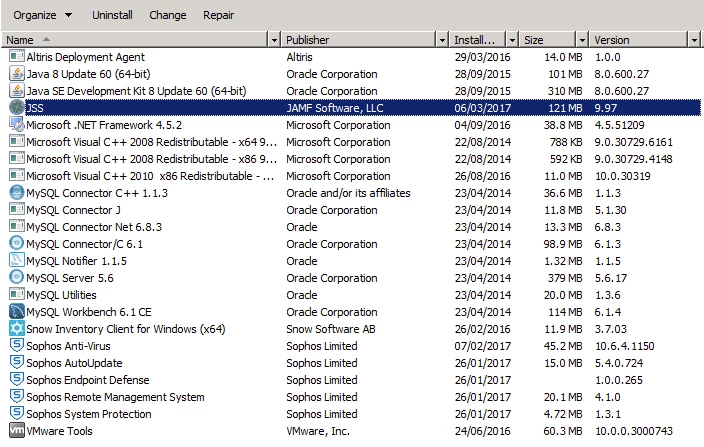Click the MySQL Notifier 1.1.5 icon
Image resolution: width=704 pixels, height=447 pixels.
[17, 261]
